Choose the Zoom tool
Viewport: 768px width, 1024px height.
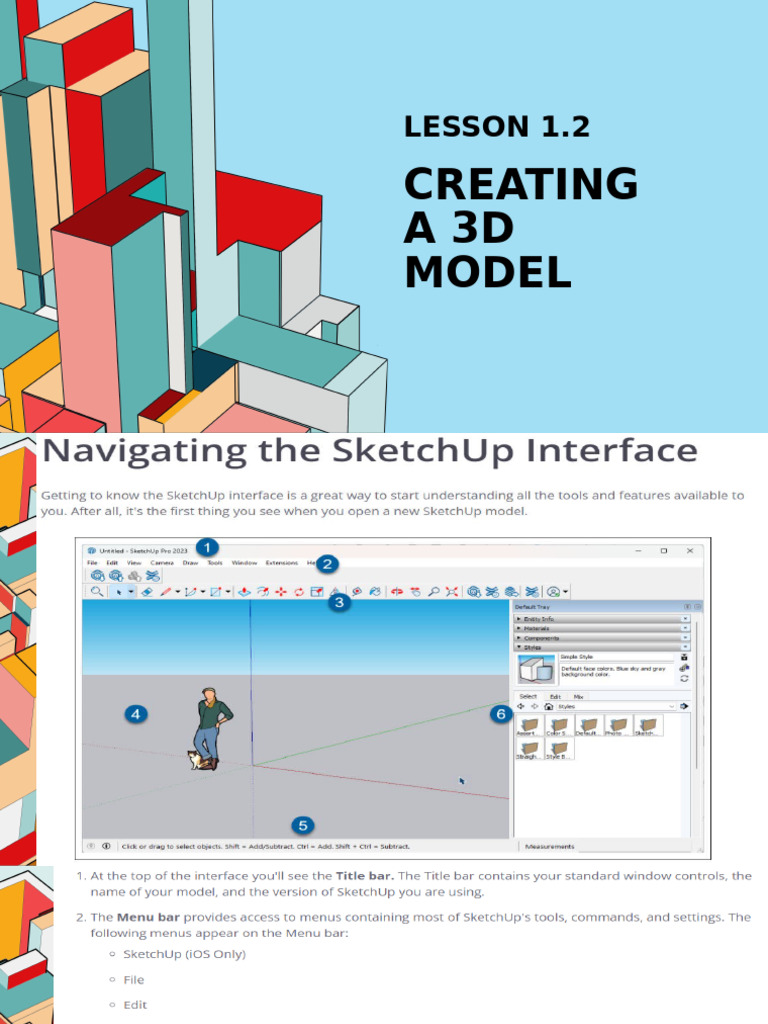(433, 592)
